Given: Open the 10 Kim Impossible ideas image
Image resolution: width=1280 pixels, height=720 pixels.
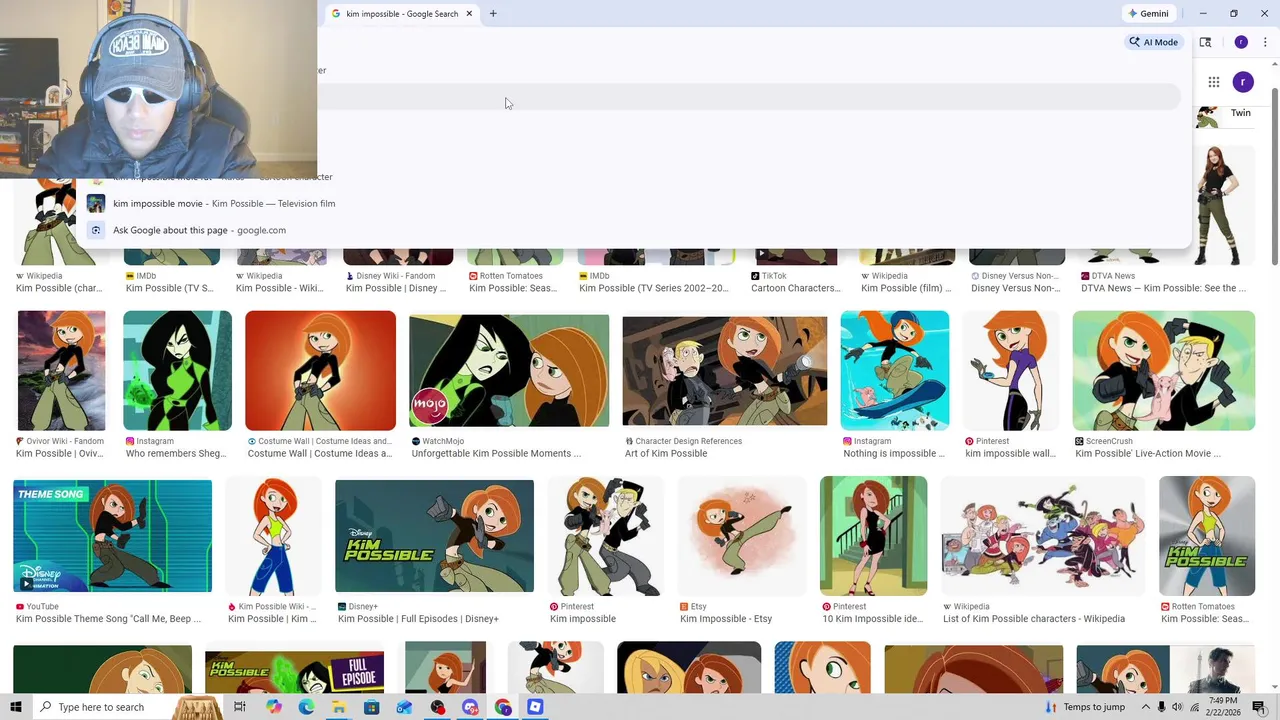Looking at the screenshot, I should tap(874, 536).
